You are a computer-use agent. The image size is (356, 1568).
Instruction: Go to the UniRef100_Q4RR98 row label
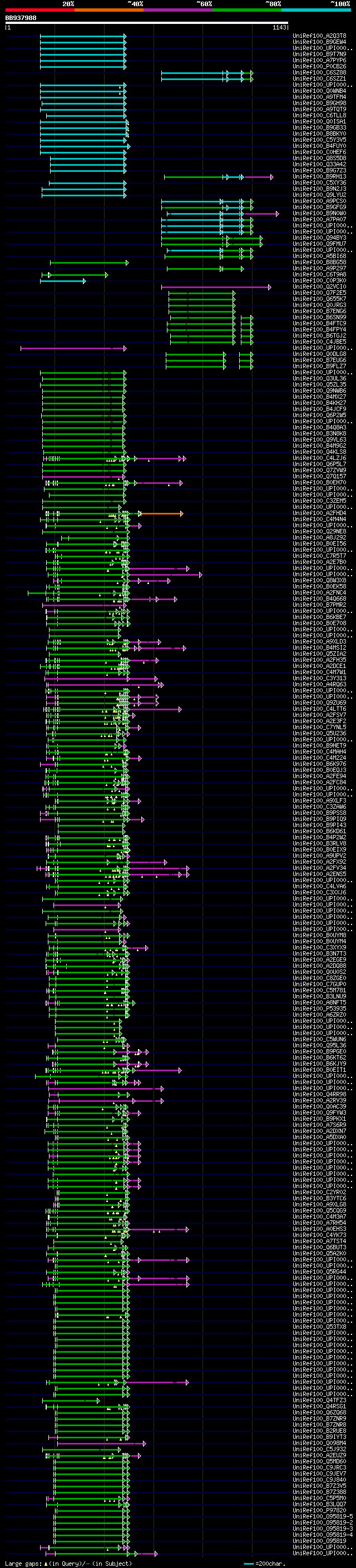point(319,1095)
